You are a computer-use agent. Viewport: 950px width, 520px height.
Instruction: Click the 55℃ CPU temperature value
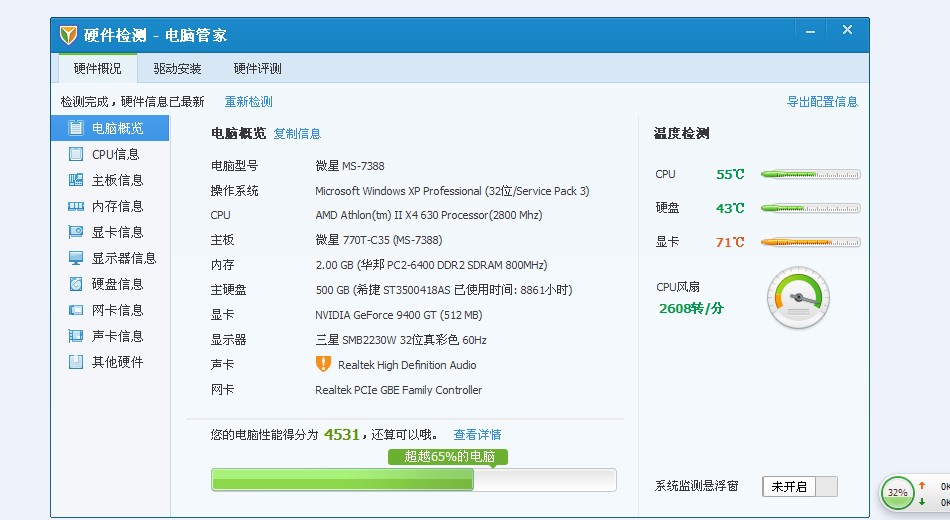pyautogui.click(x=730, y=175)
